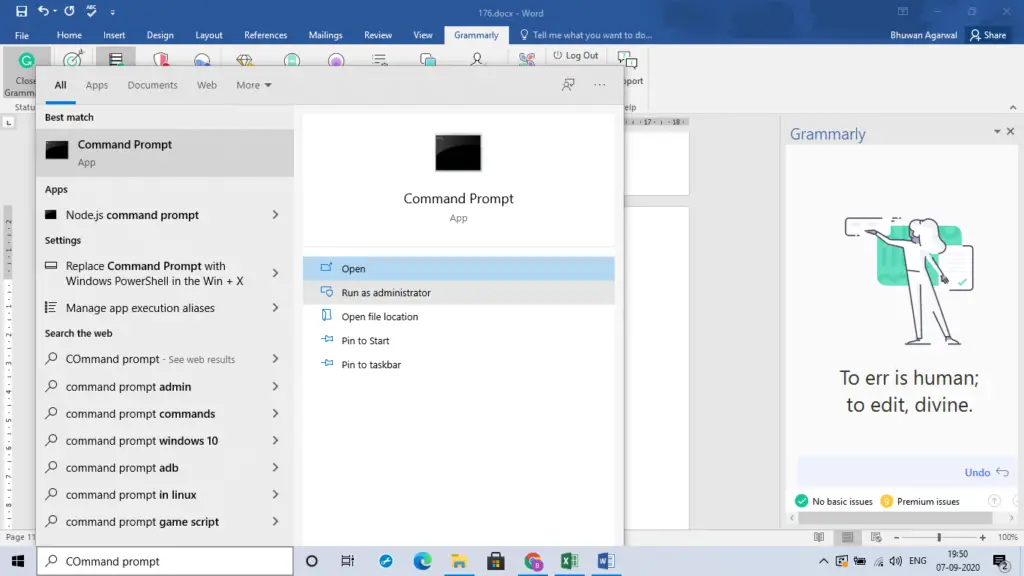Choose Pin to Start
This screenshot has height=576, width=1024.
[x=458, y=340]
